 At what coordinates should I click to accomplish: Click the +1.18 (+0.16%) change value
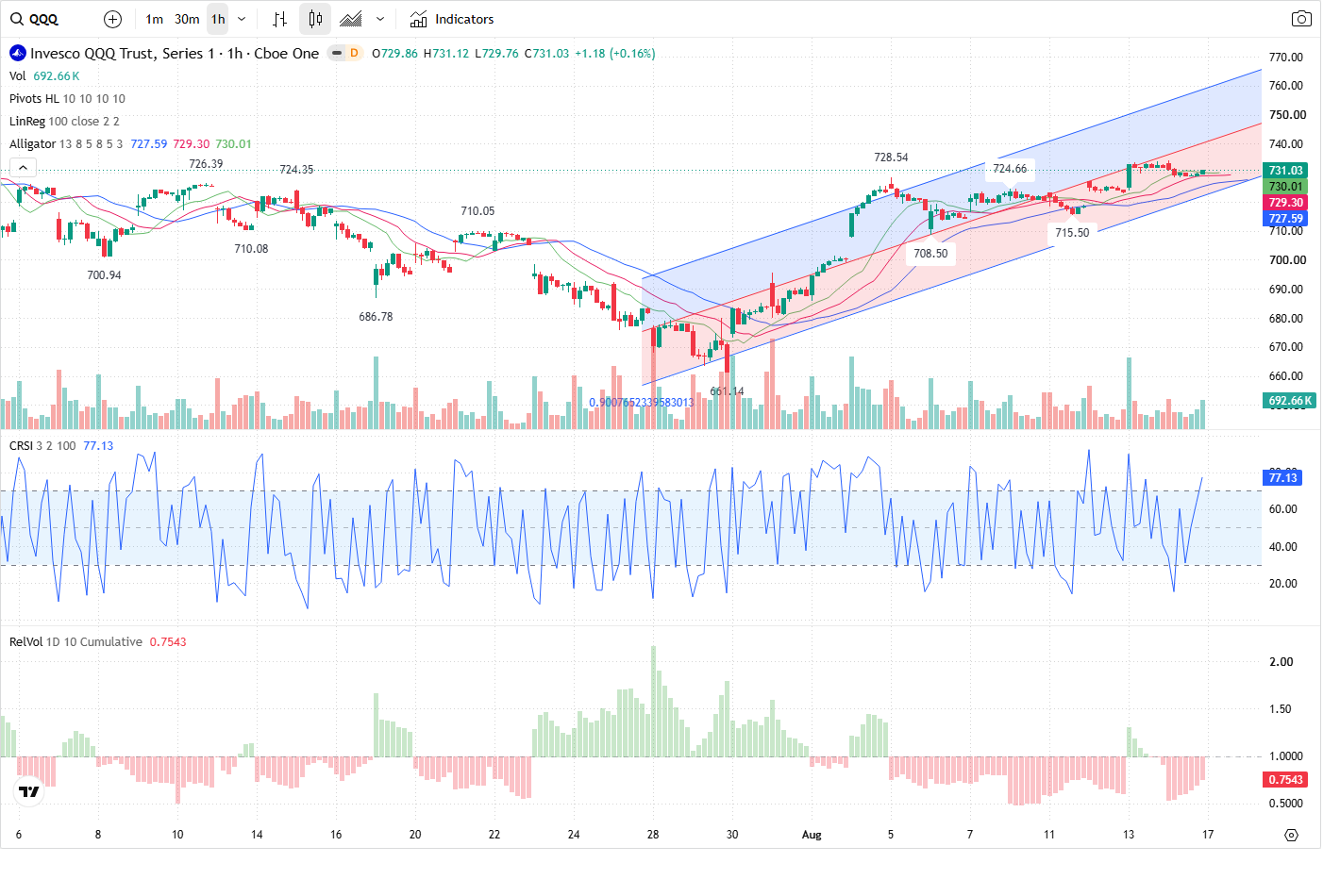pyautogui.click(x=615, y=54)
